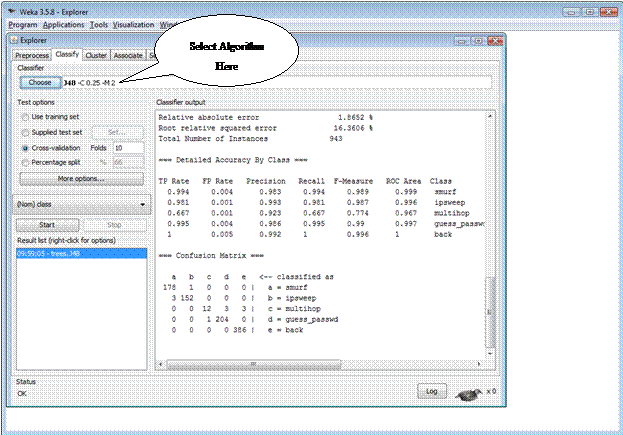Click the Choose classifier button
623x435 pixels.
(40, 82)
